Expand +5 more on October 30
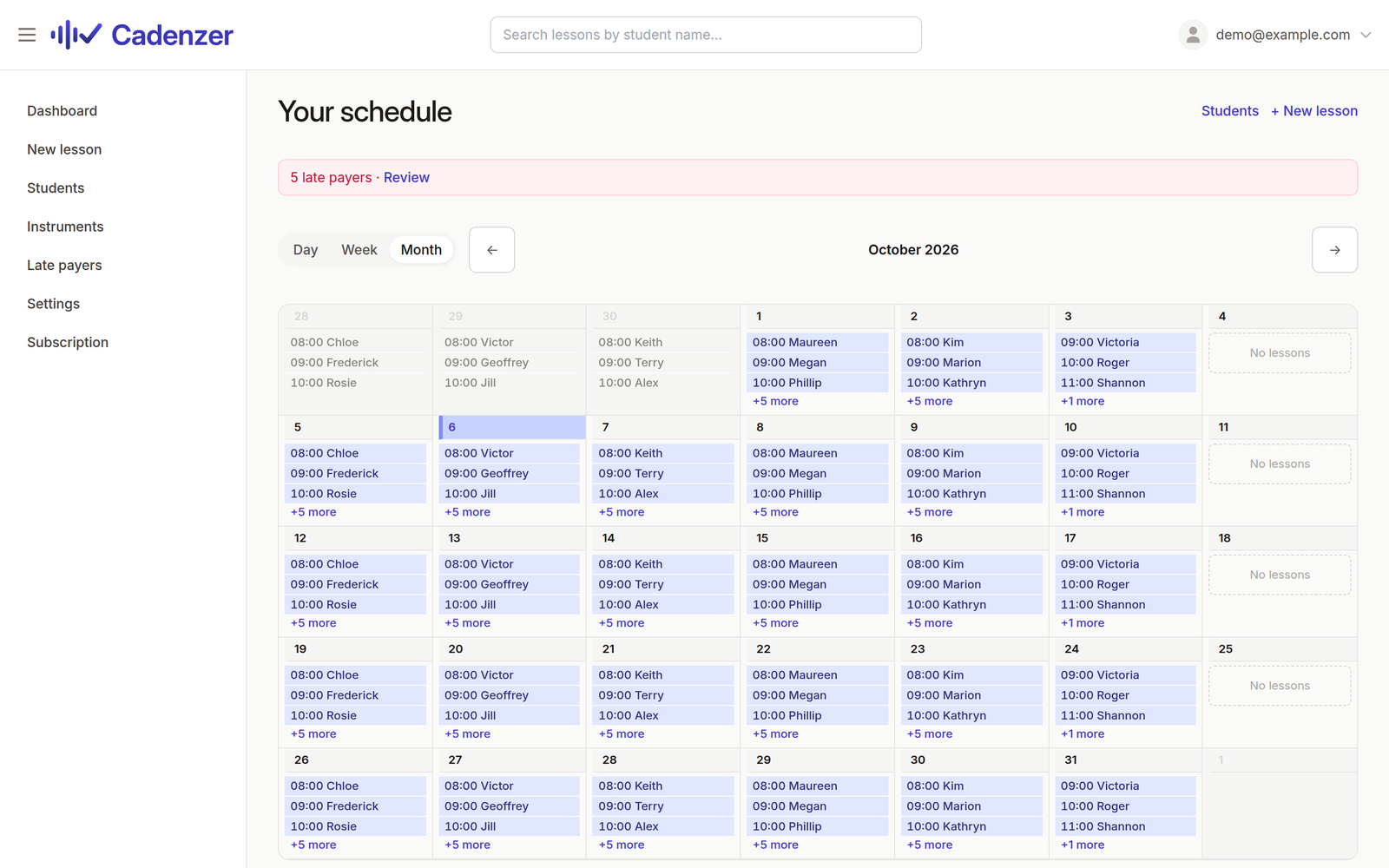Viewport: 1389px width, 868px height. point(930,845)
